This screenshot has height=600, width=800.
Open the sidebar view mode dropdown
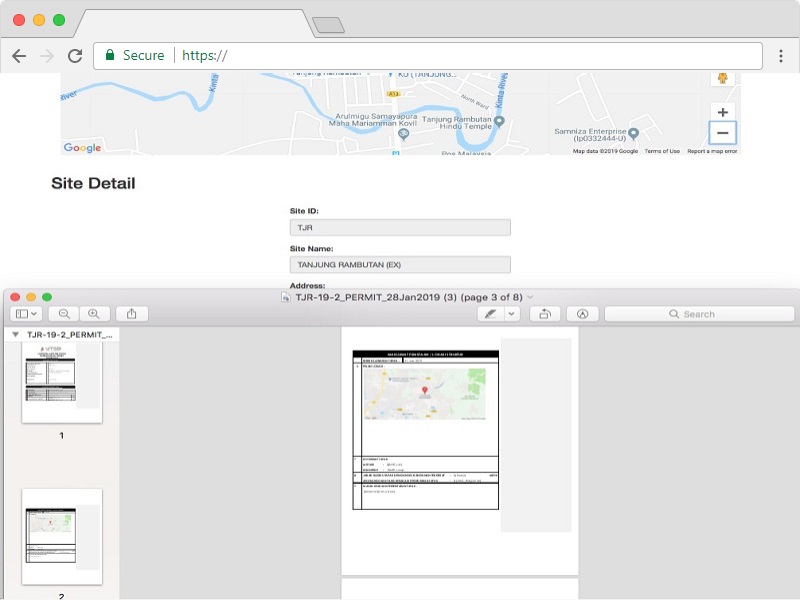(x=27, y=314)
